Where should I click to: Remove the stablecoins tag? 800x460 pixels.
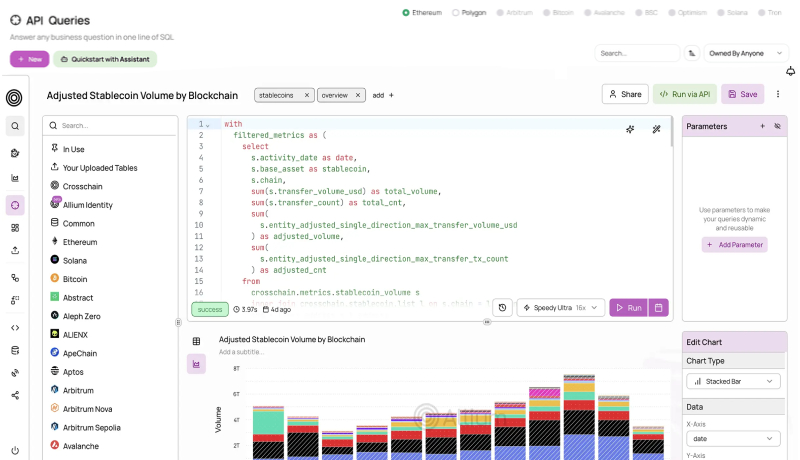[x=307, y=95]
